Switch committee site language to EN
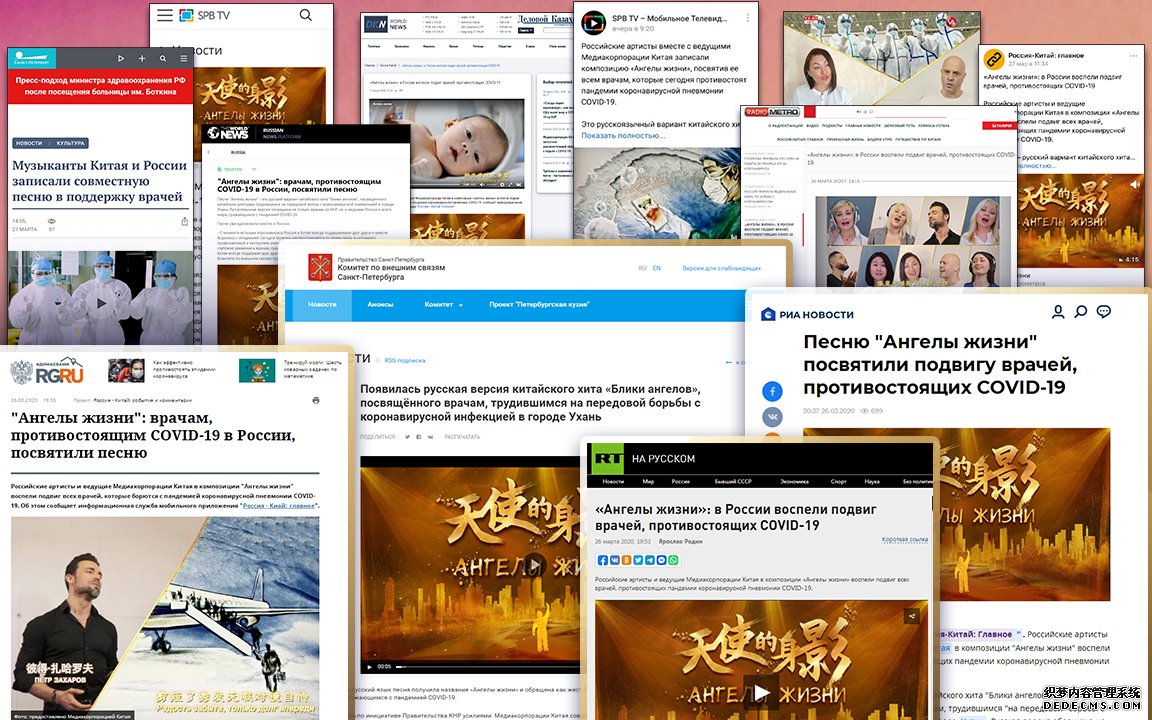 [658, 268]
